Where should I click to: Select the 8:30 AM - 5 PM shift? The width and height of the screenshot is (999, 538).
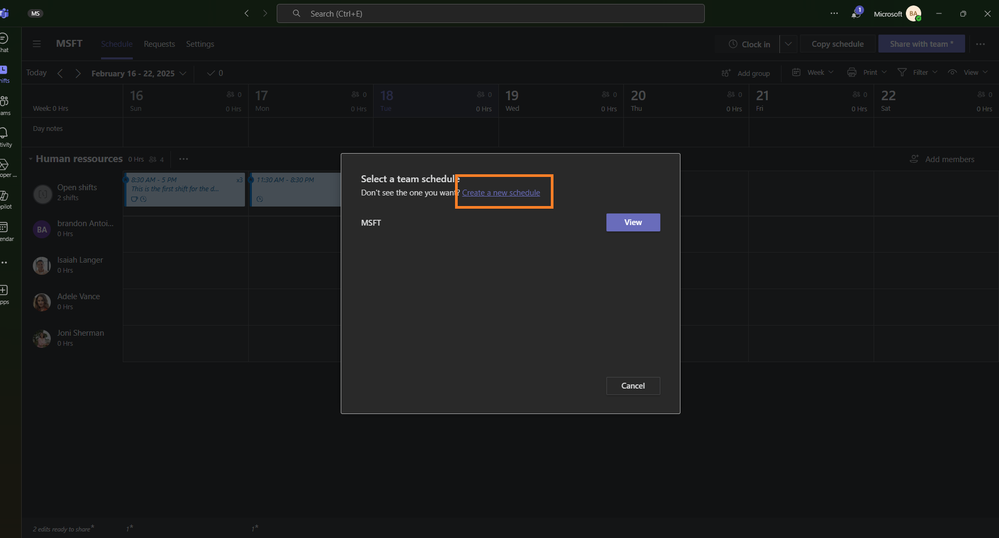pyautogui.click(x=185, y=189)
